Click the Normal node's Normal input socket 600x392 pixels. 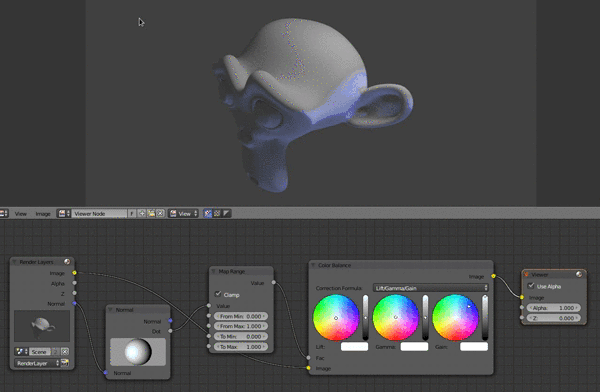coord(106,372)
